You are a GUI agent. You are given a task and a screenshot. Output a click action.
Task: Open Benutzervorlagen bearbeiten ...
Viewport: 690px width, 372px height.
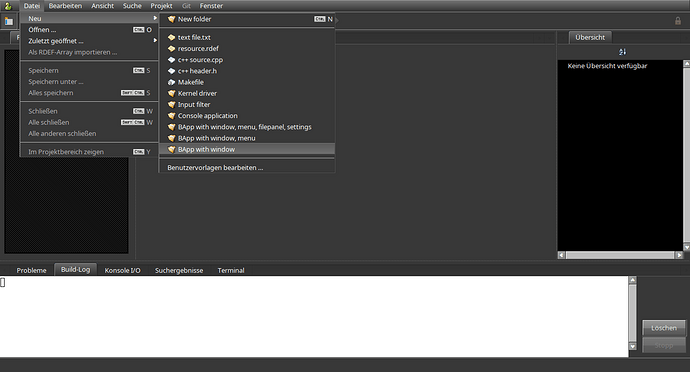click(247, 168)
